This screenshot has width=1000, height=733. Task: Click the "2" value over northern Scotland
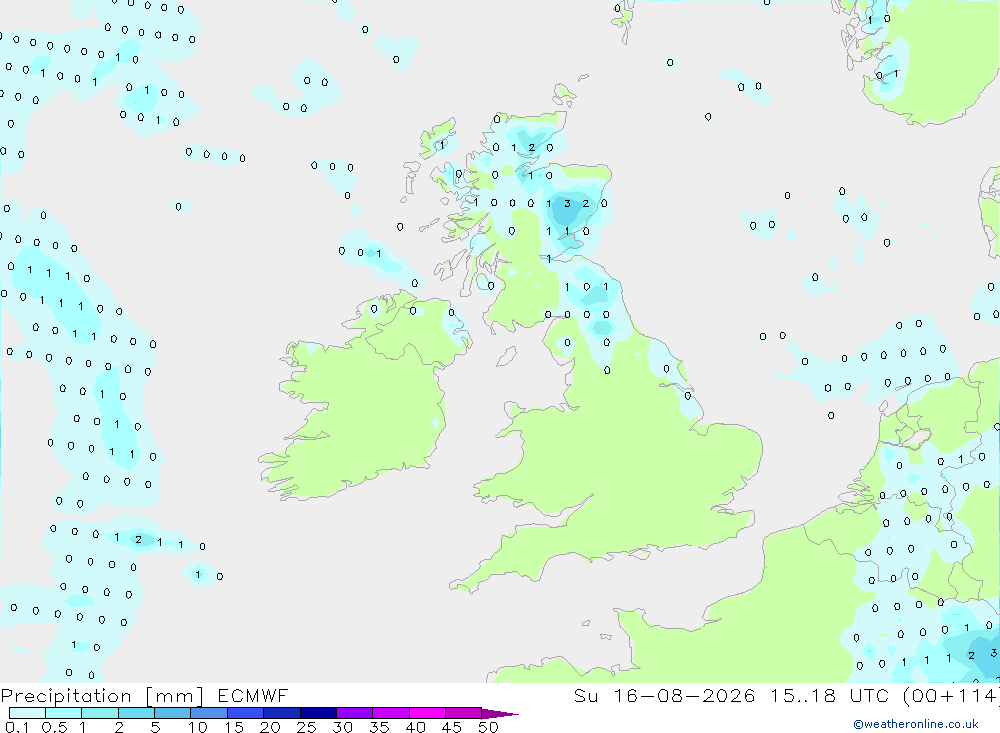532,148
